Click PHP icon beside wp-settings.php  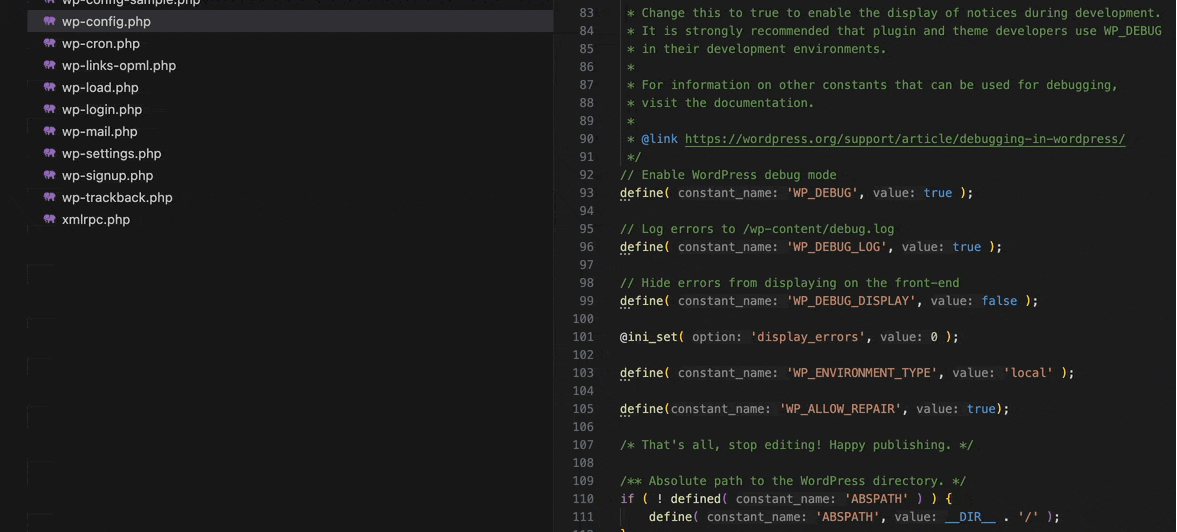coord(50,153)
